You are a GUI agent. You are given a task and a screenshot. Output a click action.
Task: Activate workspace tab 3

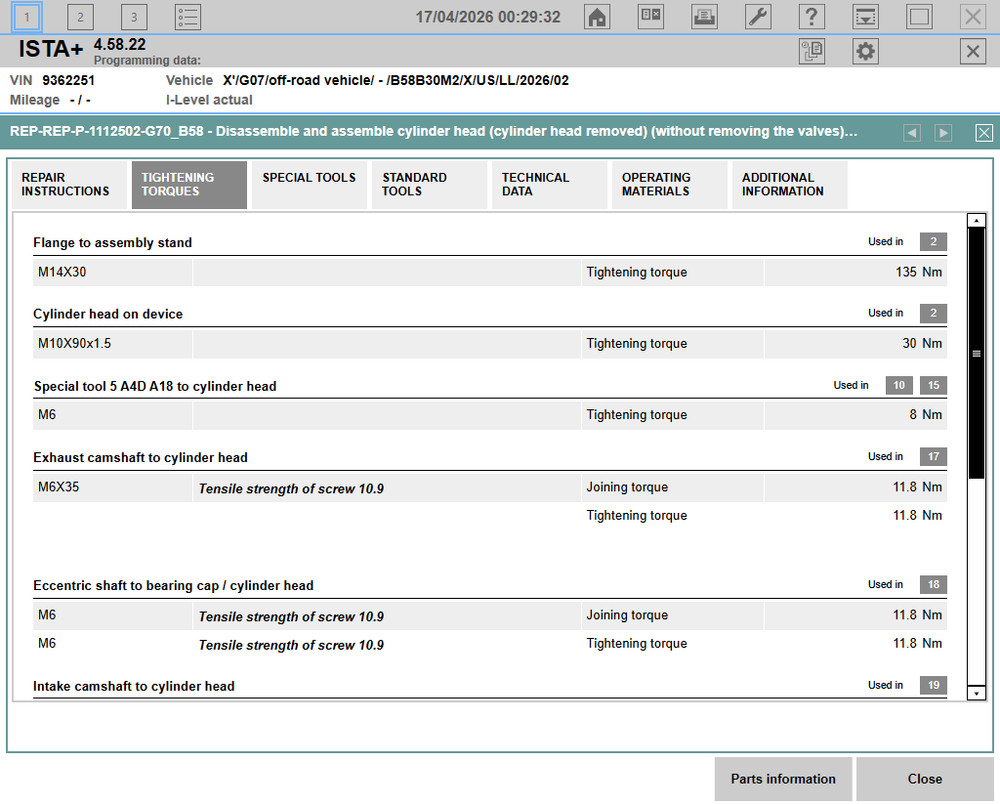[133, 16]
